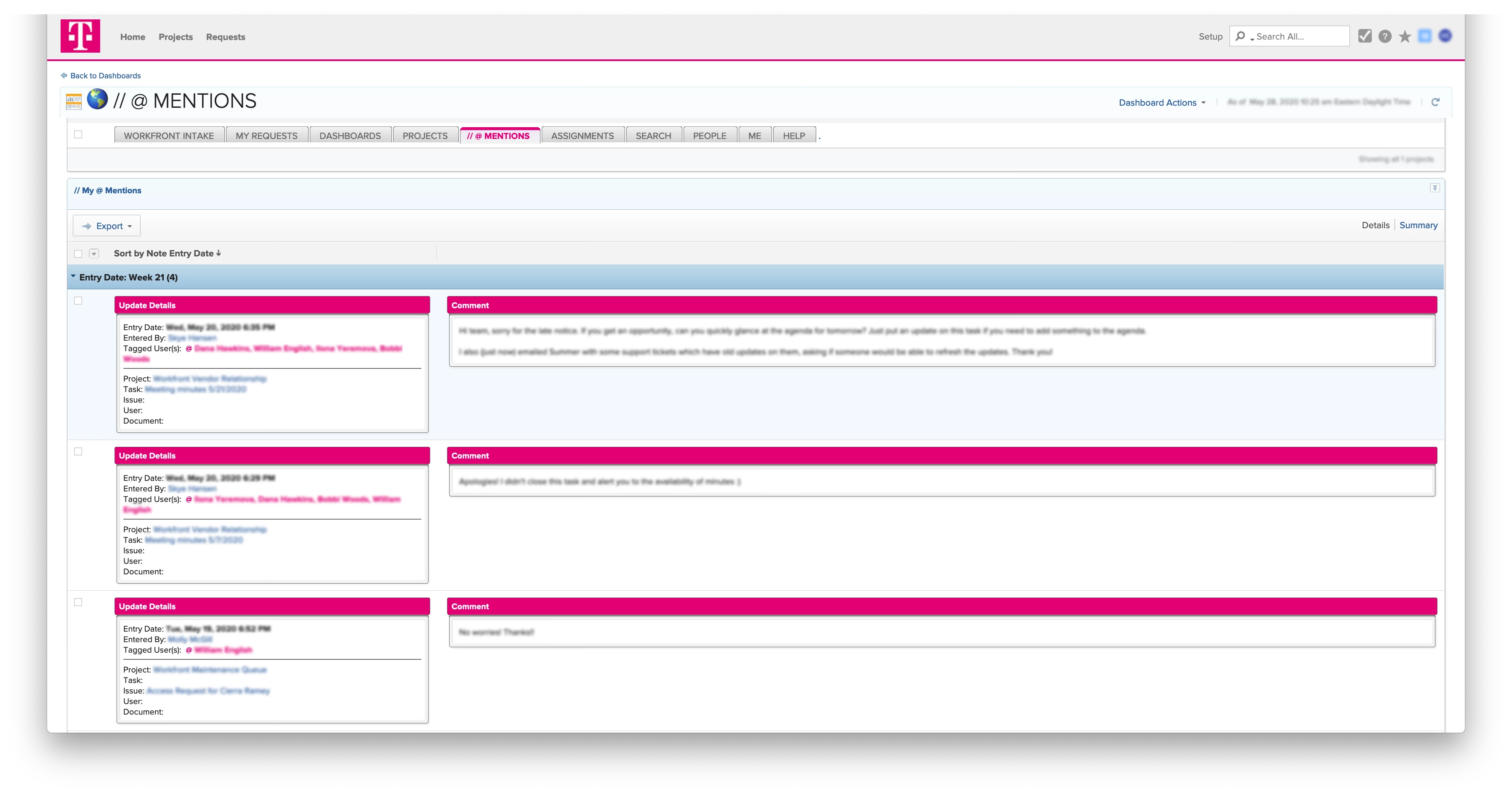Click the blurred user avatar icon
The height and width of the screenshot is (795, 1512).
click(1445, 36)
